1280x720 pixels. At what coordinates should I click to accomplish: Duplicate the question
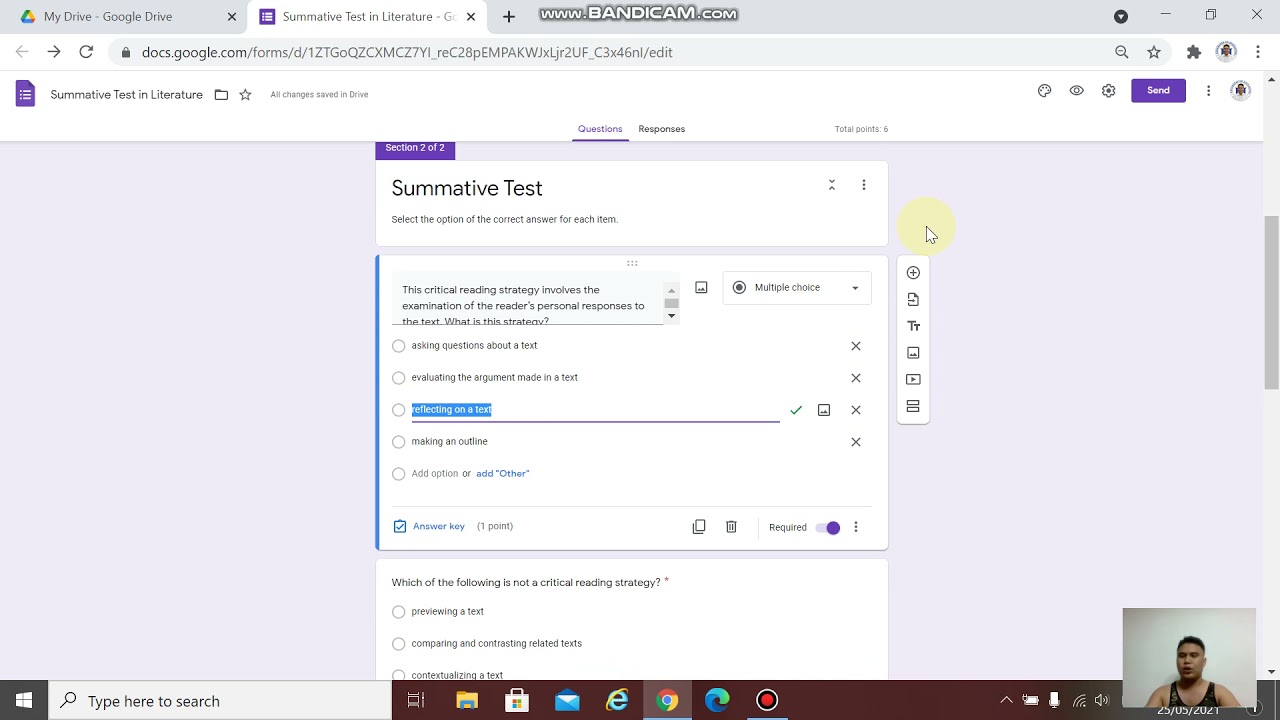(699, 527)
